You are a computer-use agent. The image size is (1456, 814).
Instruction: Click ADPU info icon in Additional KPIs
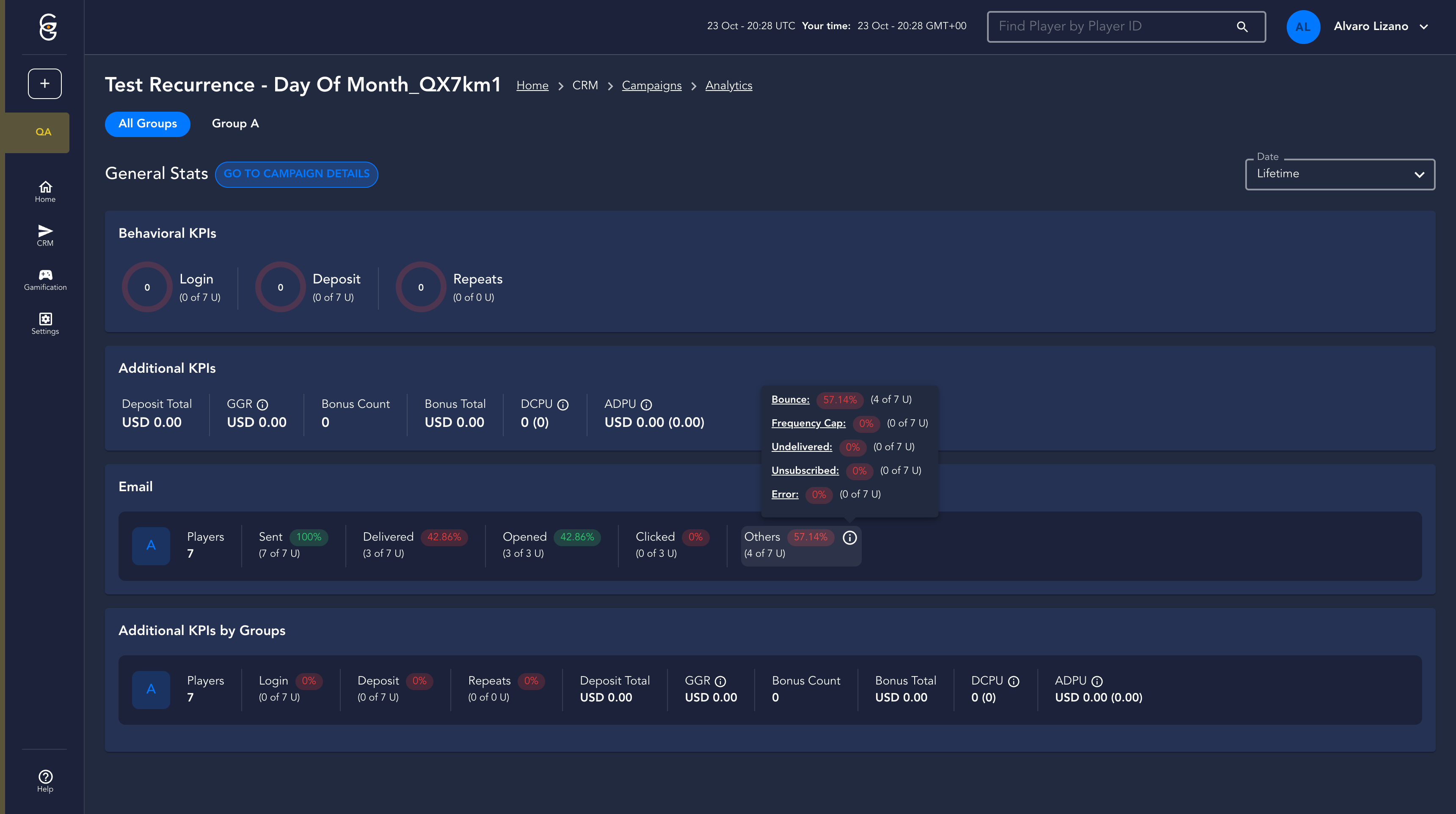tap(646, 405)
